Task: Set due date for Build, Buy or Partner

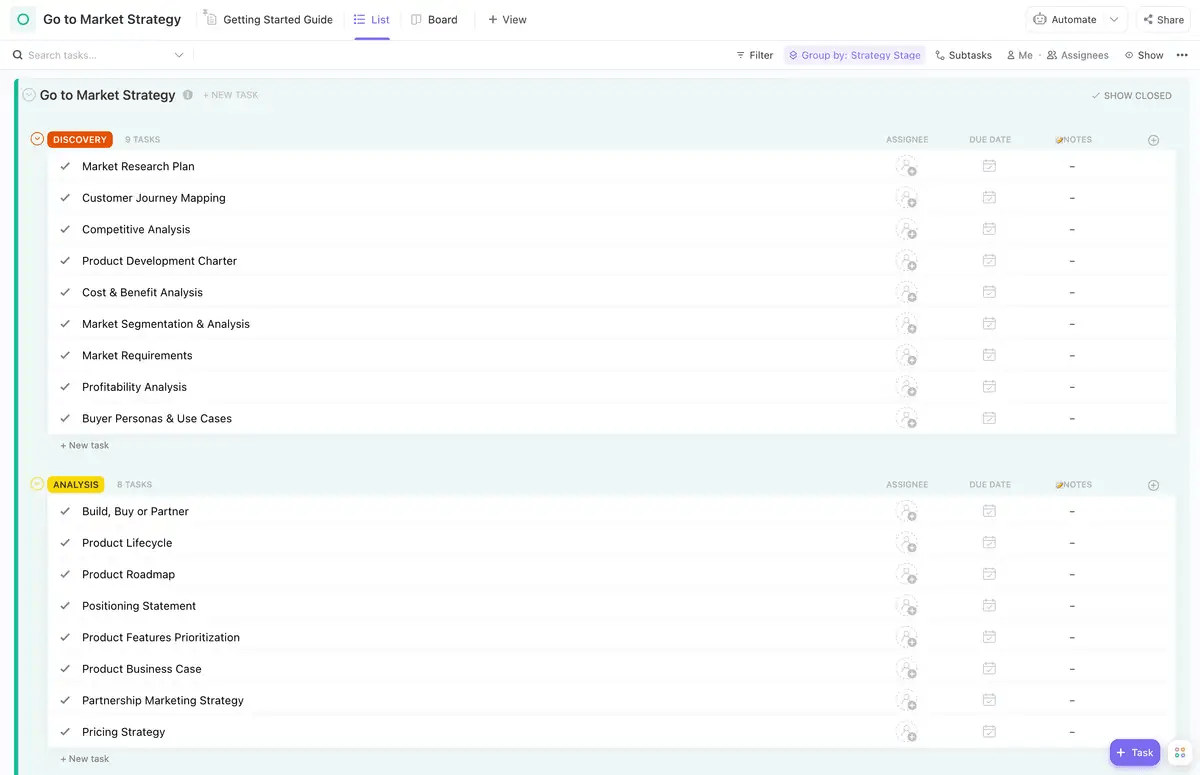Action: click(989, 511)
